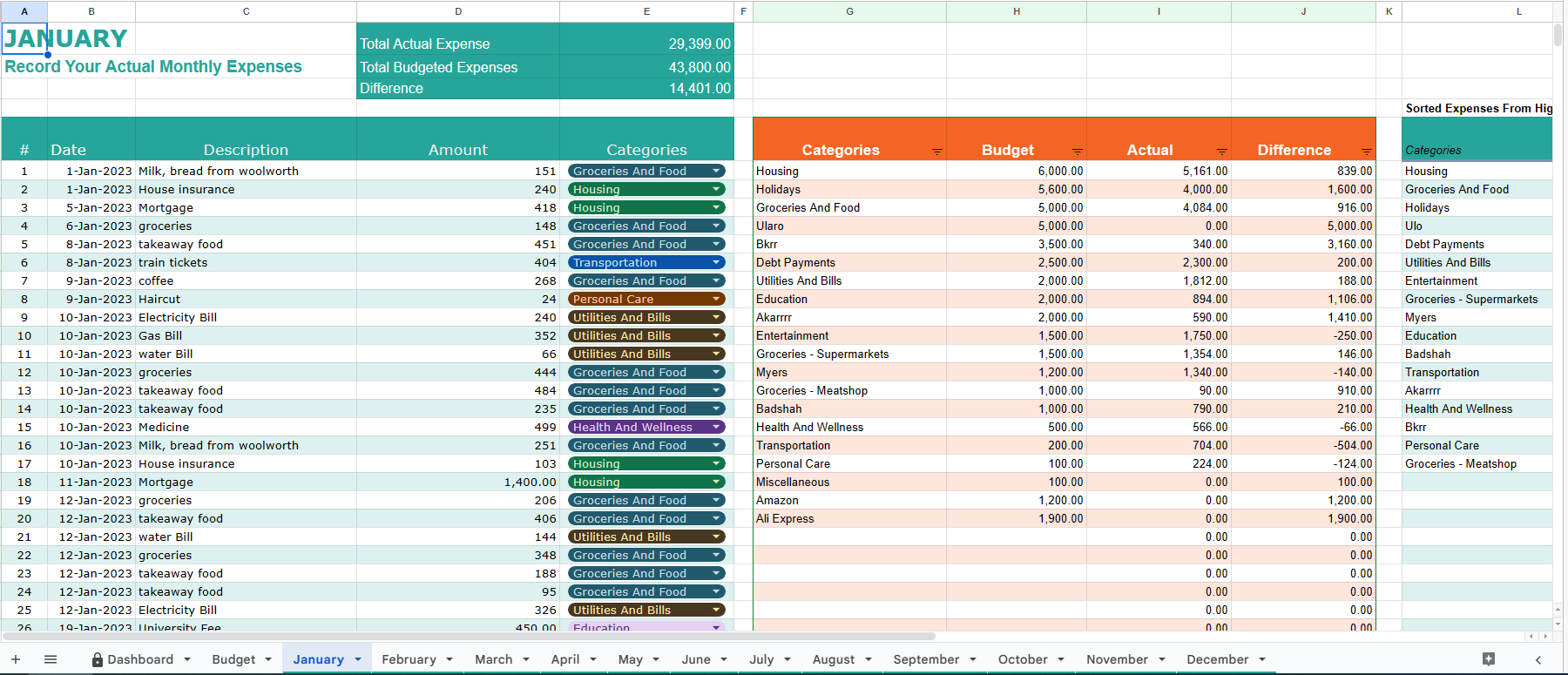The height and width of the screenshot is (675, 1568).
Task: Open filter icon on Budget column header
Action: point(1078,152)
